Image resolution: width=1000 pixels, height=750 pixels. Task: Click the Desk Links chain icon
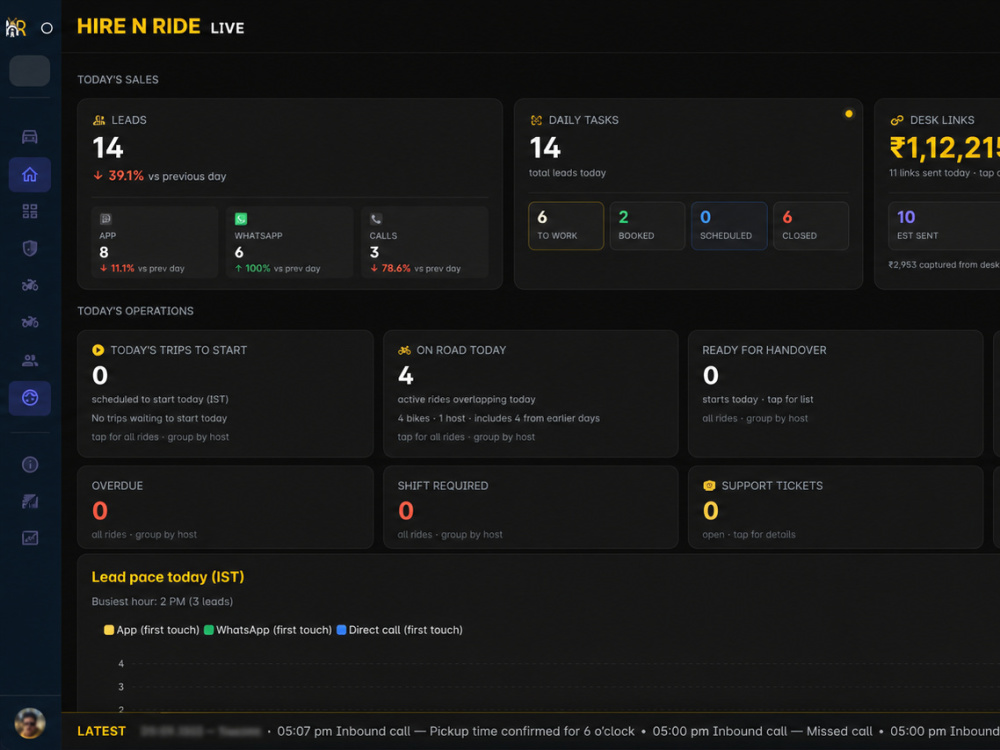click(x=897, y=120)
